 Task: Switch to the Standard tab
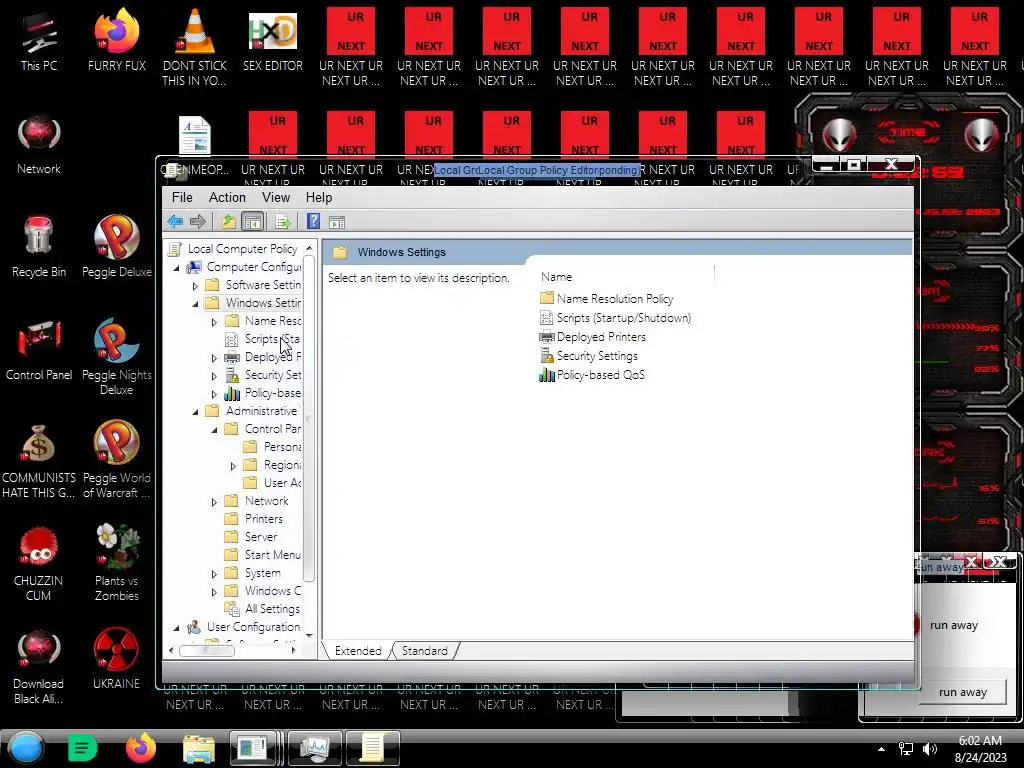click(x=424, y=651)
